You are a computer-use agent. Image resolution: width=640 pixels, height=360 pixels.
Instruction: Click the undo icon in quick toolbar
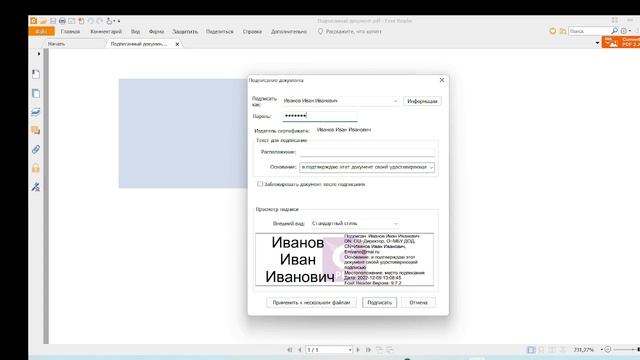[90, 21]
